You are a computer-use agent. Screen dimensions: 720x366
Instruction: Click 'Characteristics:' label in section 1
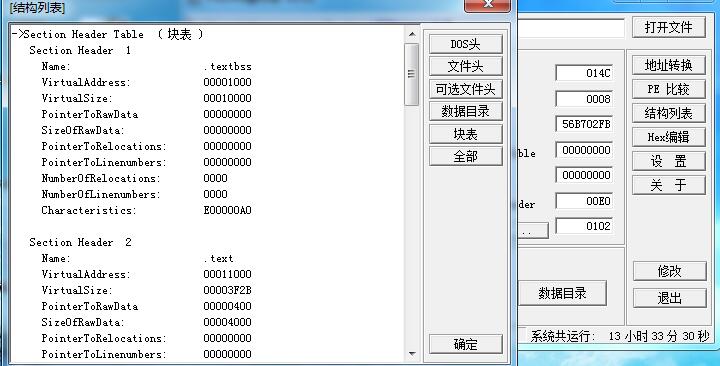[x=89, y=210]
